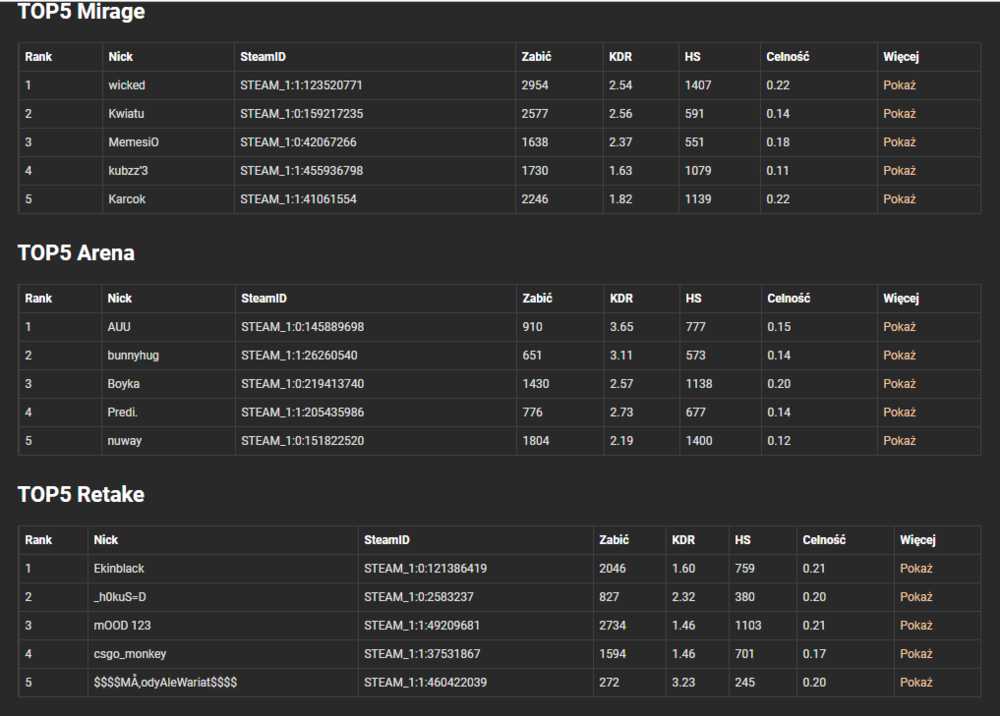Select SteamID STEAM_1:0:121386419
The image size is (1000, 716).
(x=425, y=569)
